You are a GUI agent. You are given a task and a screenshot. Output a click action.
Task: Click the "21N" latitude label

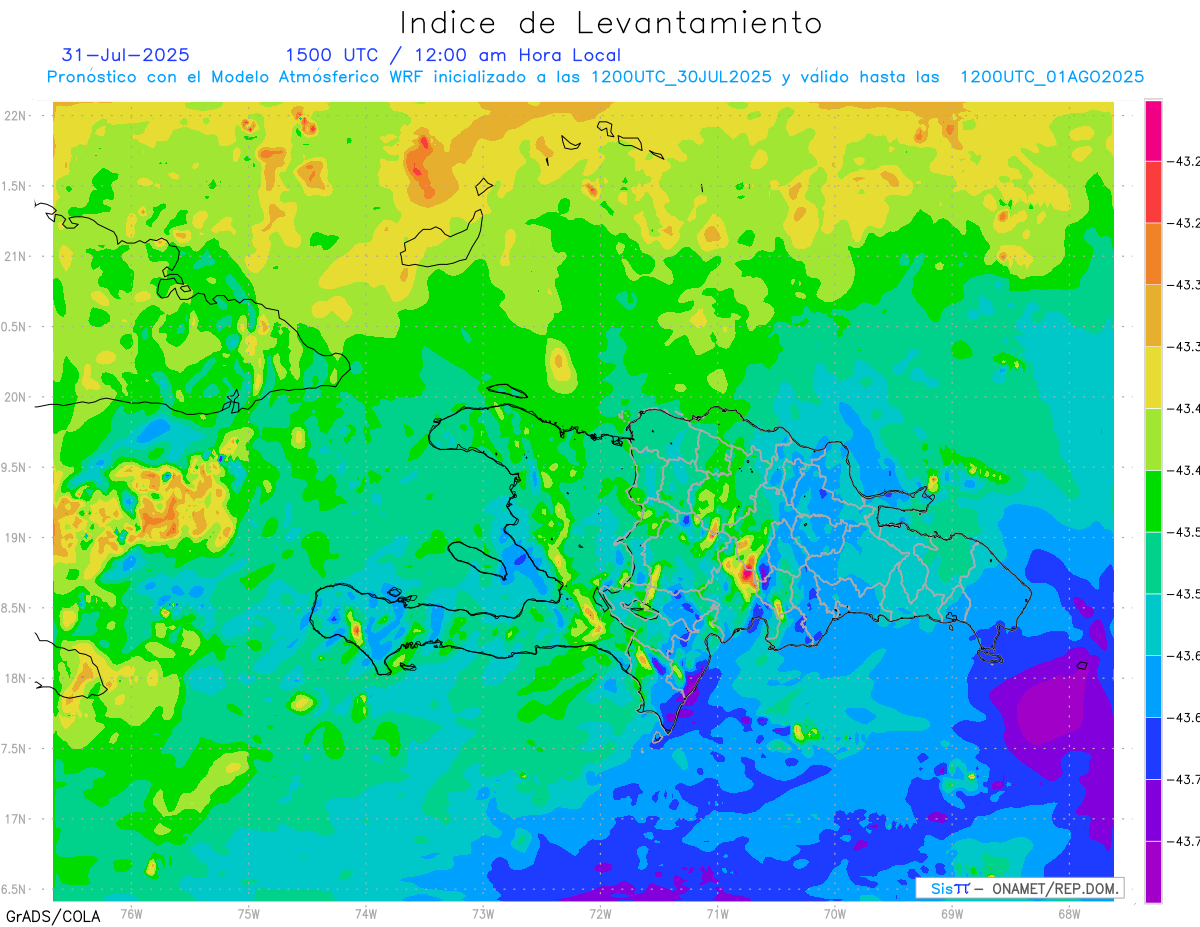[x=16, y=256]
